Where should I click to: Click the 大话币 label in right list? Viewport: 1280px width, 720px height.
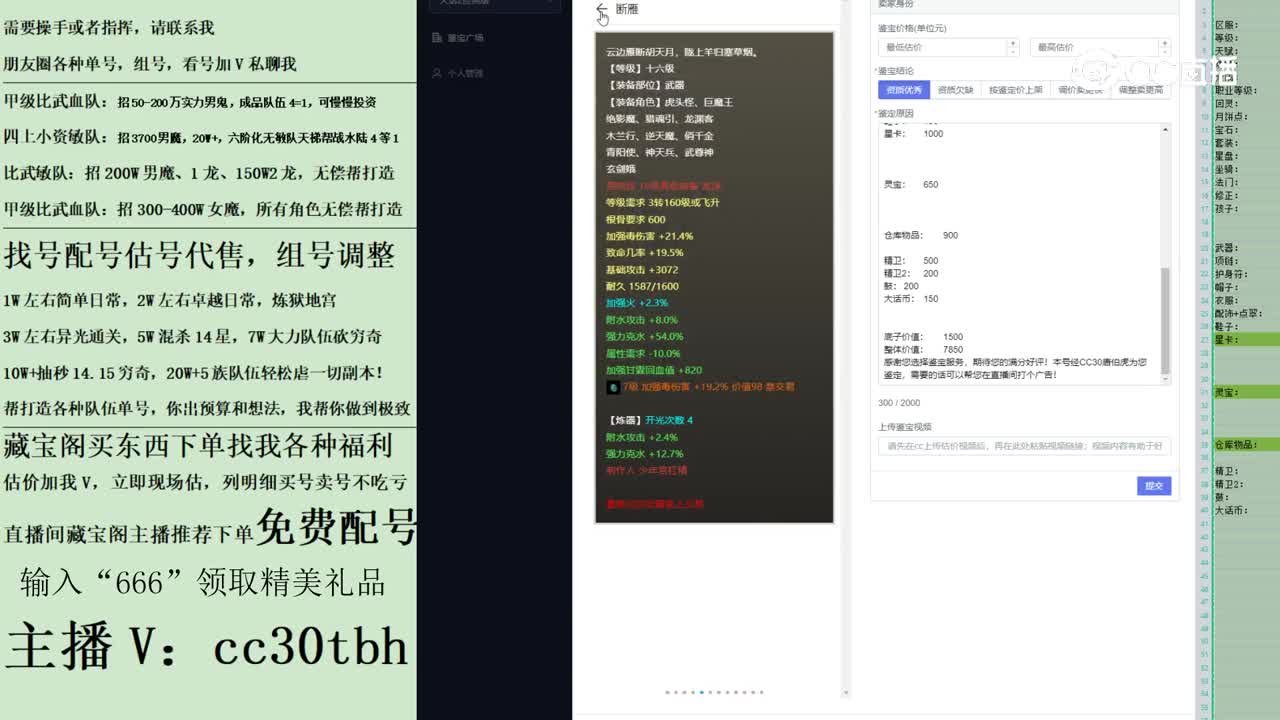pos(1231,510)
